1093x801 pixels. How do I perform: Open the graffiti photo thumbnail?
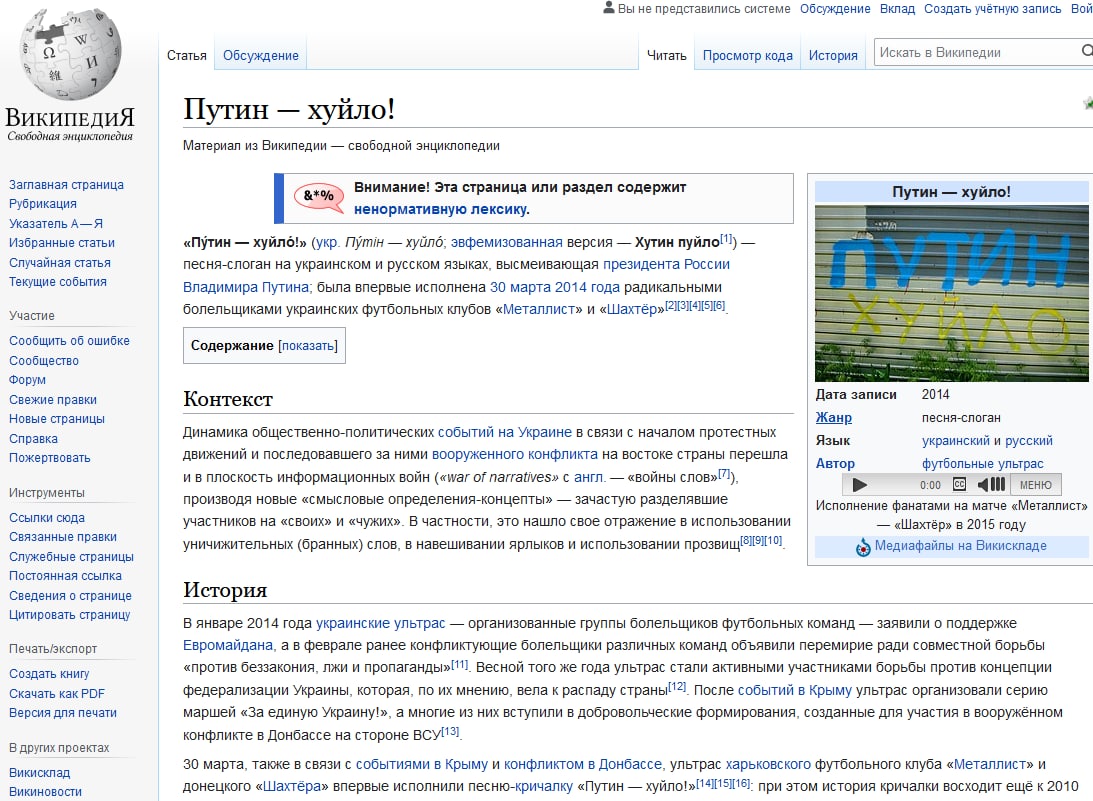click(951, 293)
